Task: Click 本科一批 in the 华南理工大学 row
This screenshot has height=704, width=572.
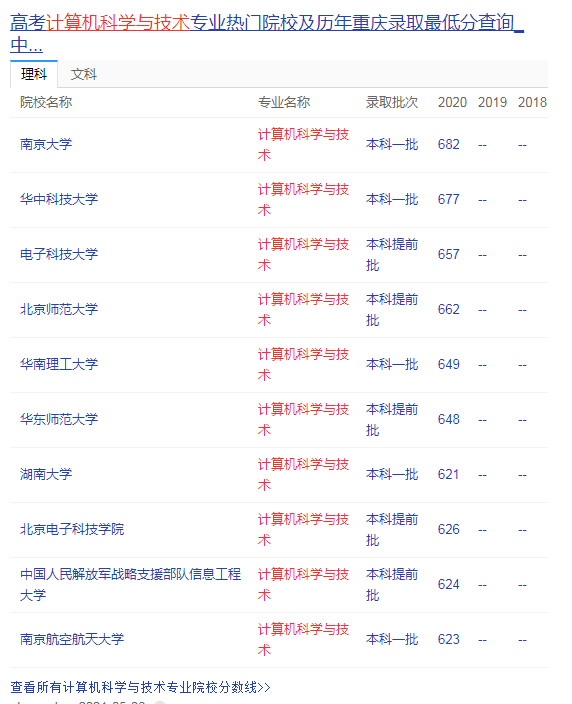Action: click(392, 364)
